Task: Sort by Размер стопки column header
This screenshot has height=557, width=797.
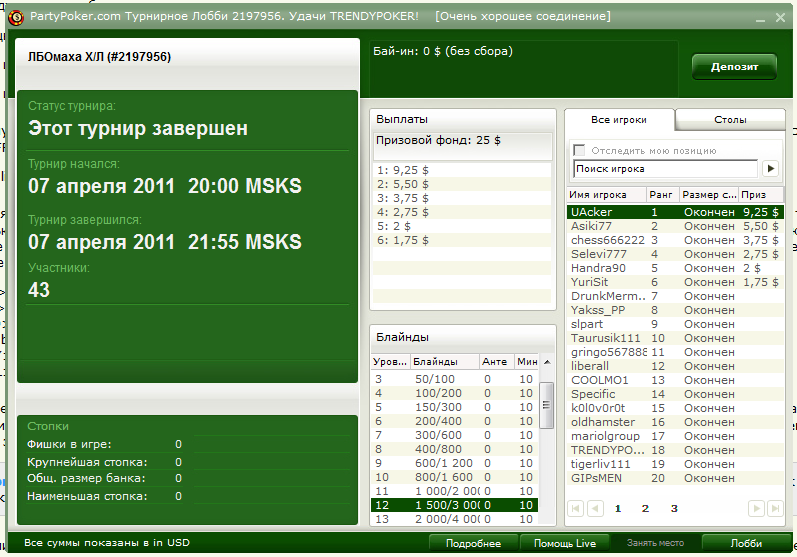Action: point(709,195)
